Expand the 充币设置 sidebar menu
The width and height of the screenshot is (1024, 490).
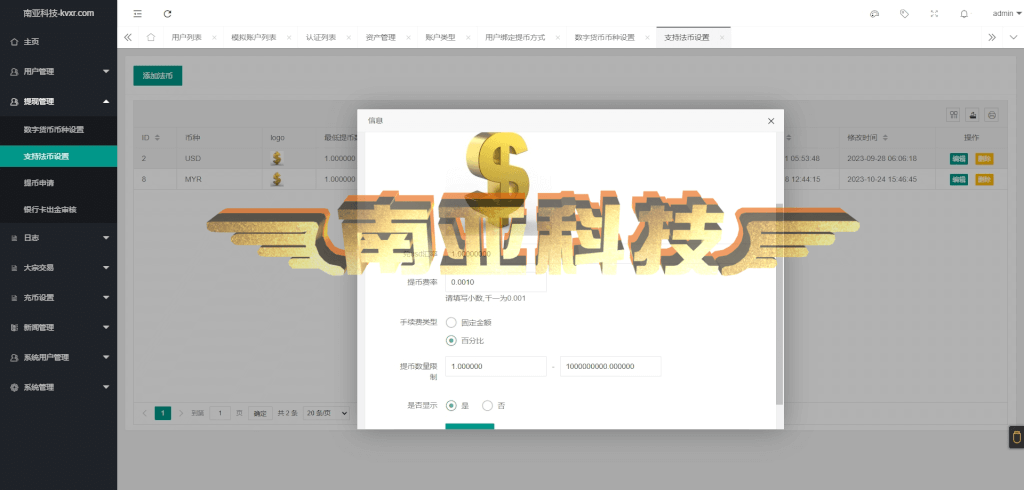pos(59,298)
